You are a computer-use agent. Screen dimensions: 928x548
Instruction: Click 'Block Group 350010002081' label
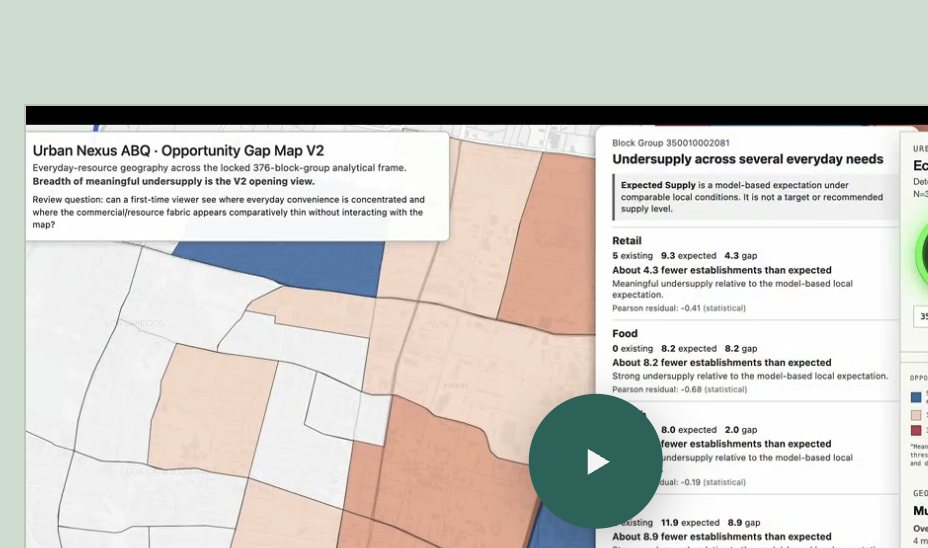coord(671,143)
